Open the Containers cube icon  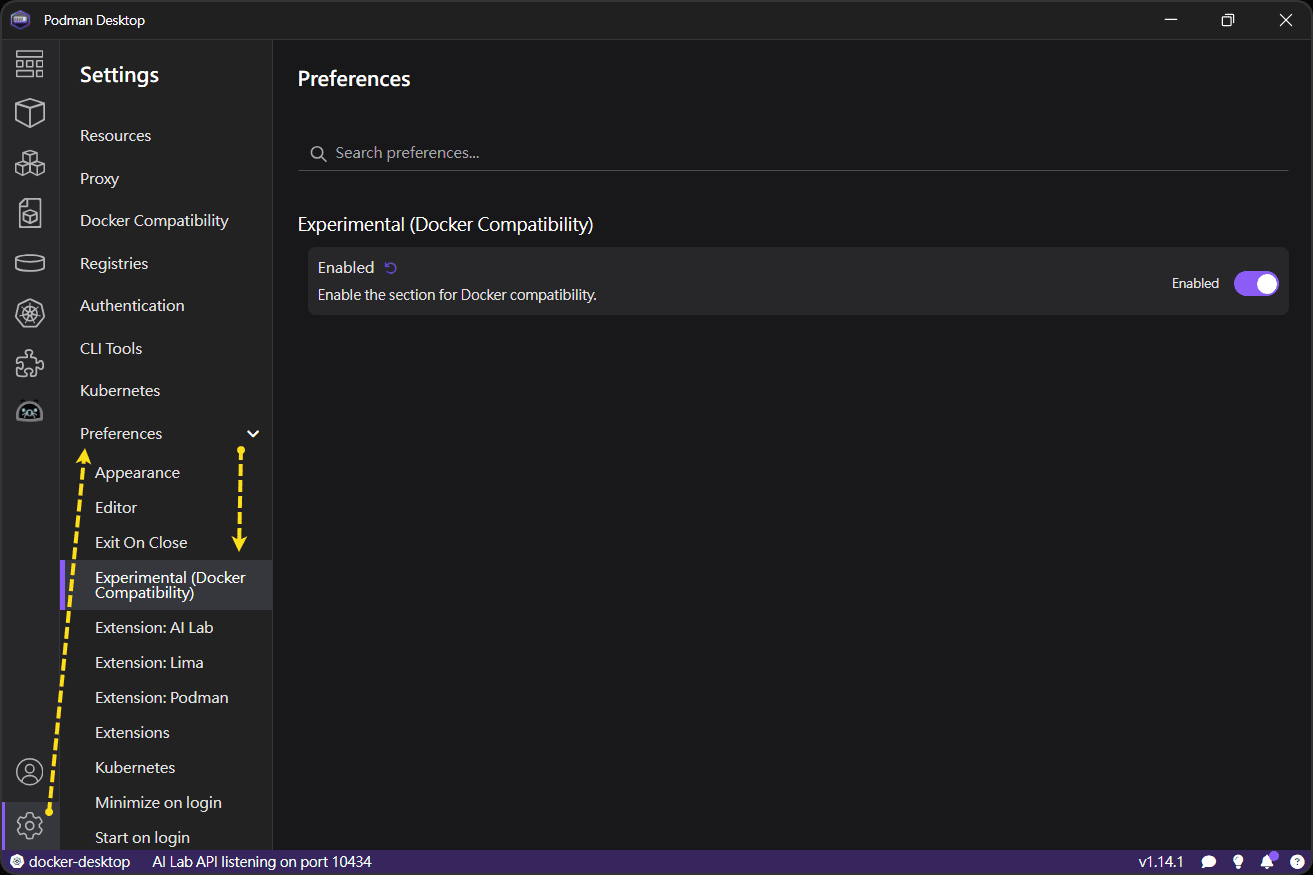[x=30, y=113]
